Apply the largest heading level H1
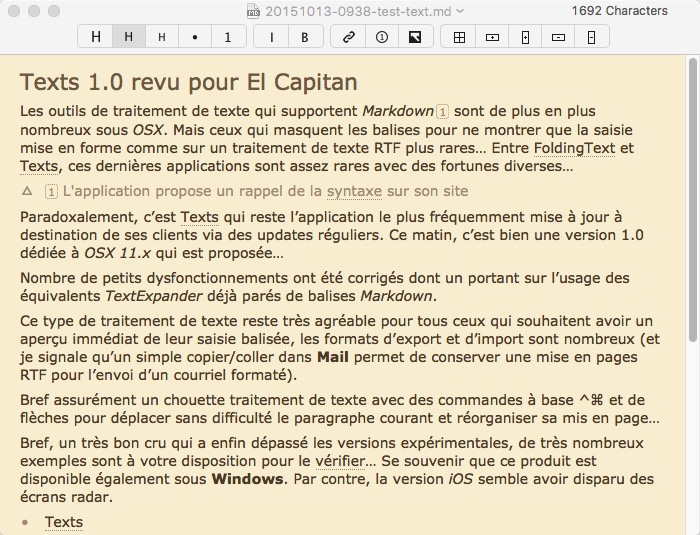This screenshot has height=535, width=700. (96, 37)
